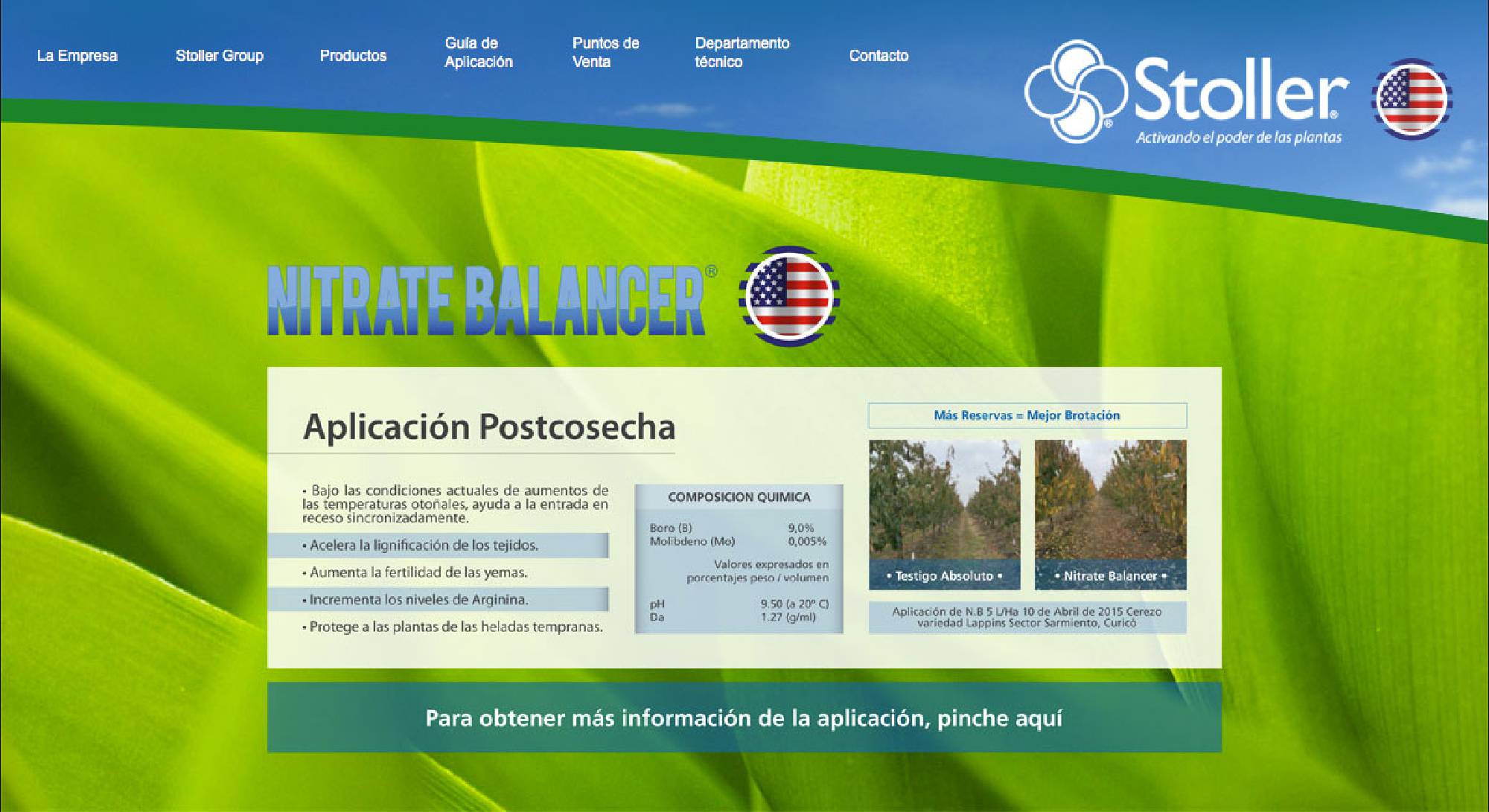Click the USA flag beside Nitrate Balancer title
This screenshot has height=812, width=1489.
pos(789,295)
